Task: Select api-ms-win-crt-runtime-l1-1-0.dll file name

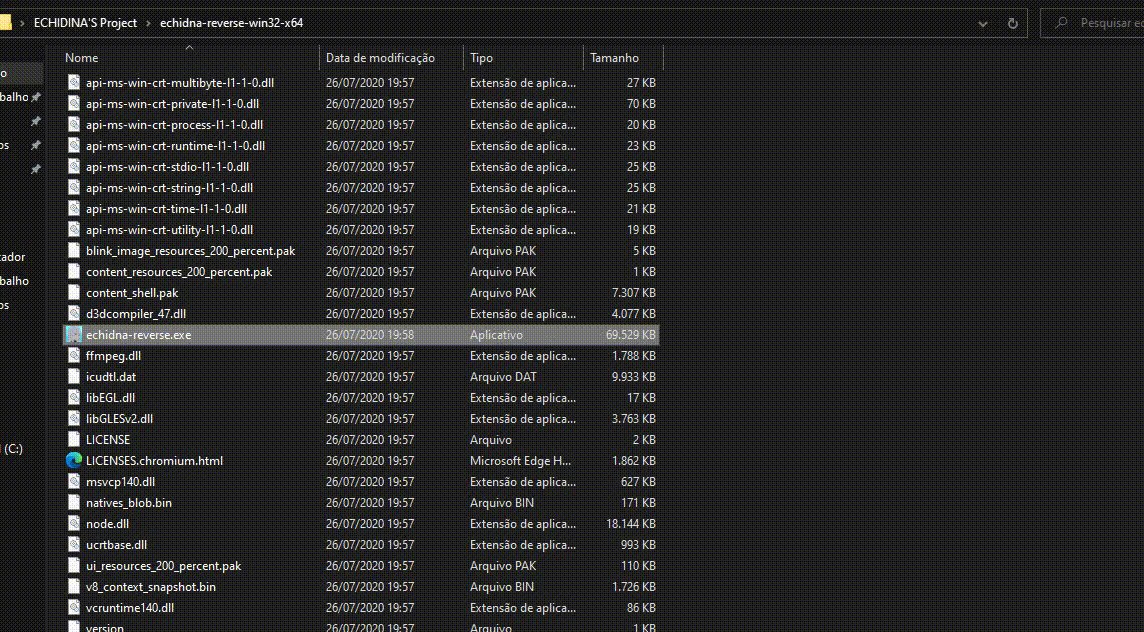Action: tap(175, 146)
